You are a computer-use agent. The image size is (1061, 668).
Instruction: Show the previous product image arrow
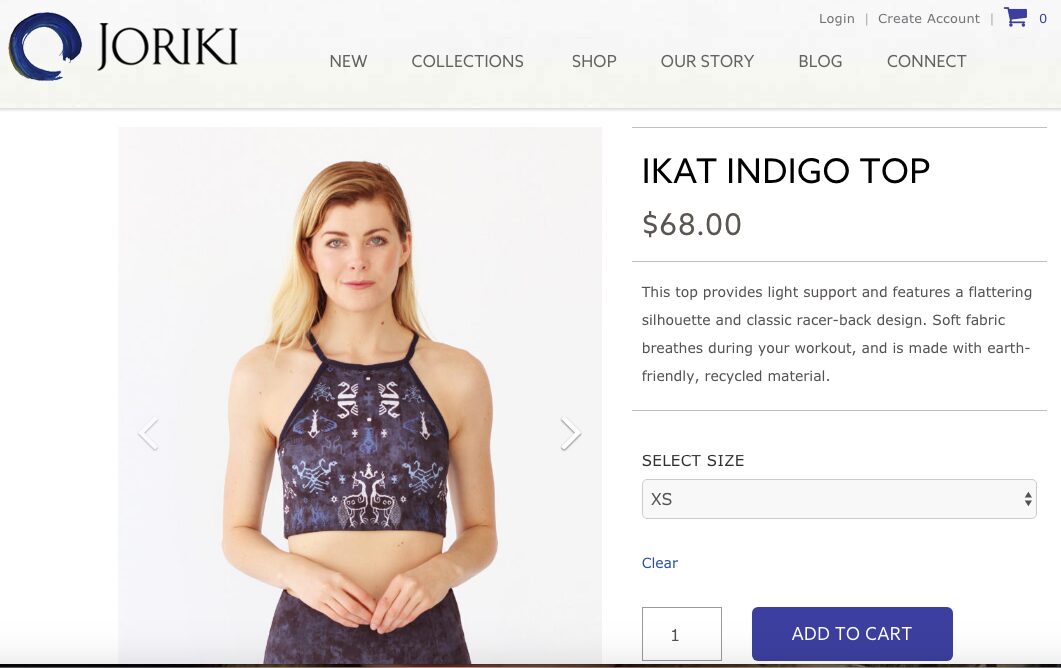point(149,434)
